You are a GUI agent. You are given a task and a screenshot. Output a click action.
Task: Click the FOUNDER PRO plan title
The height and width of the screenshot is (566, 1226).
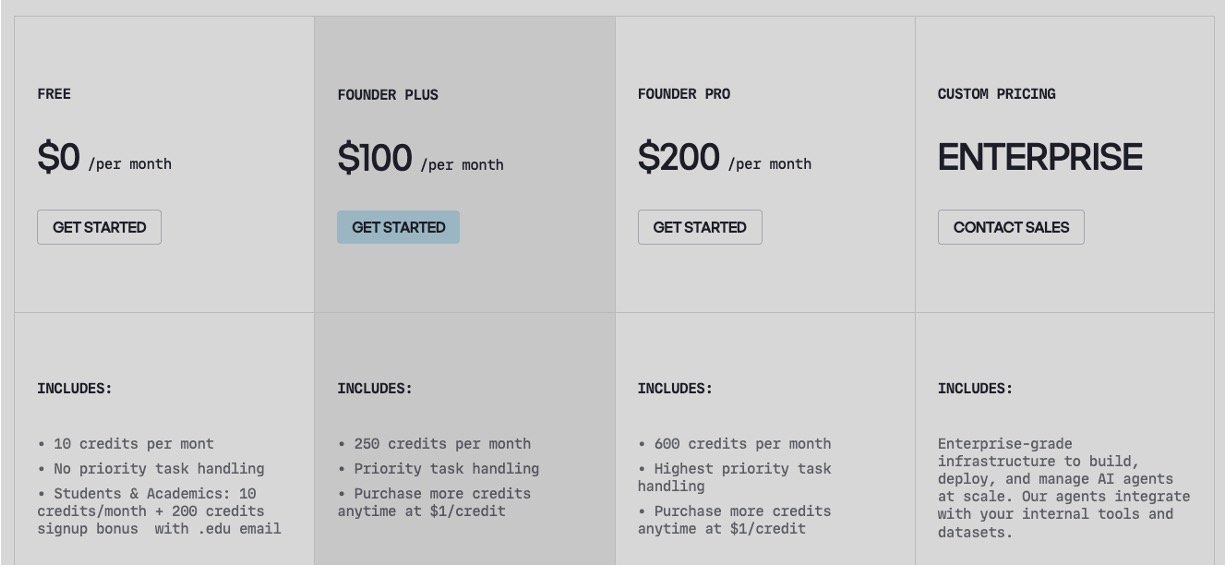(x=684, y=94)
